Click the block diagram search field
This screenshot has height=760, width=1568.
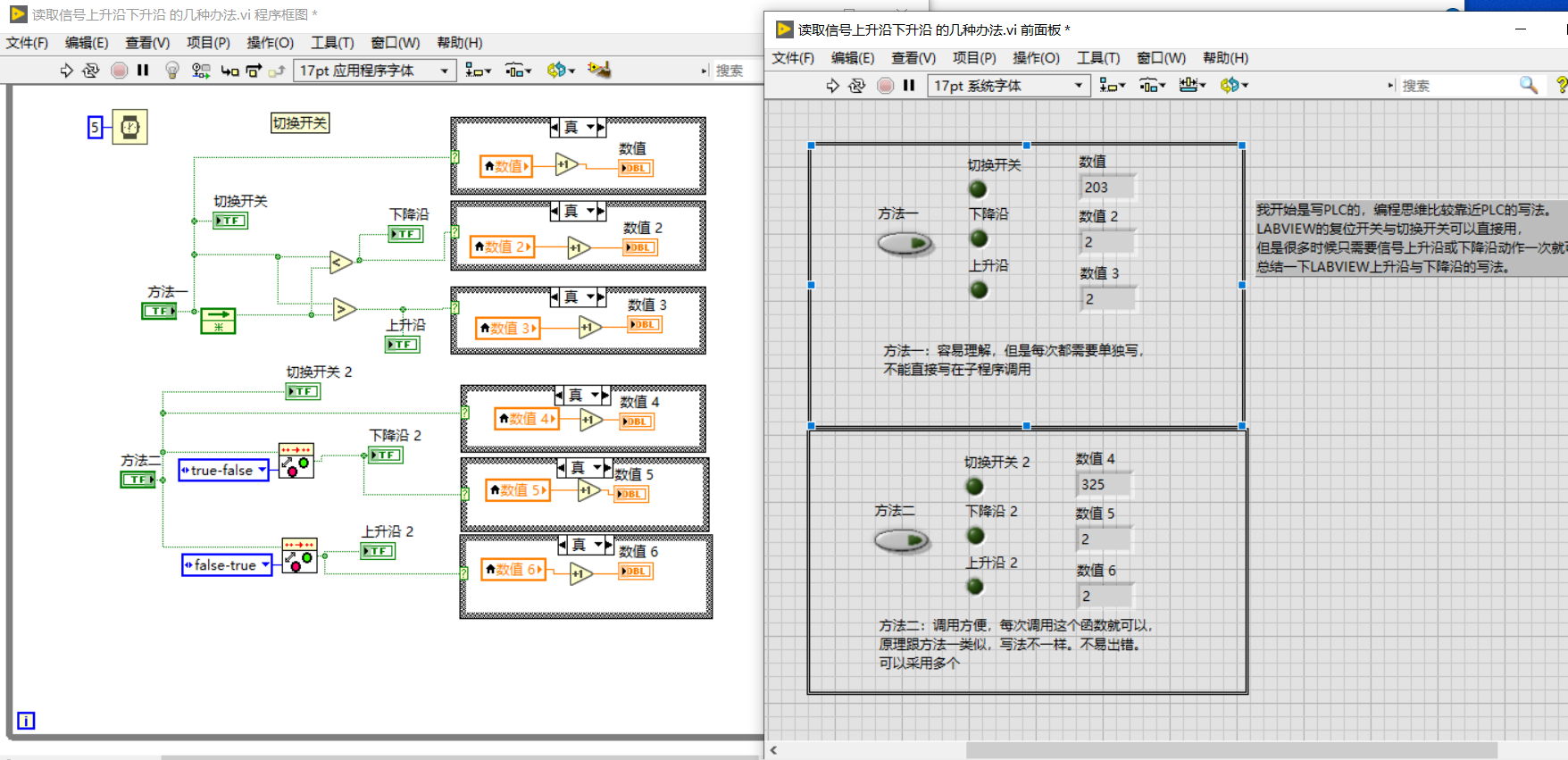tap(736, 71)
